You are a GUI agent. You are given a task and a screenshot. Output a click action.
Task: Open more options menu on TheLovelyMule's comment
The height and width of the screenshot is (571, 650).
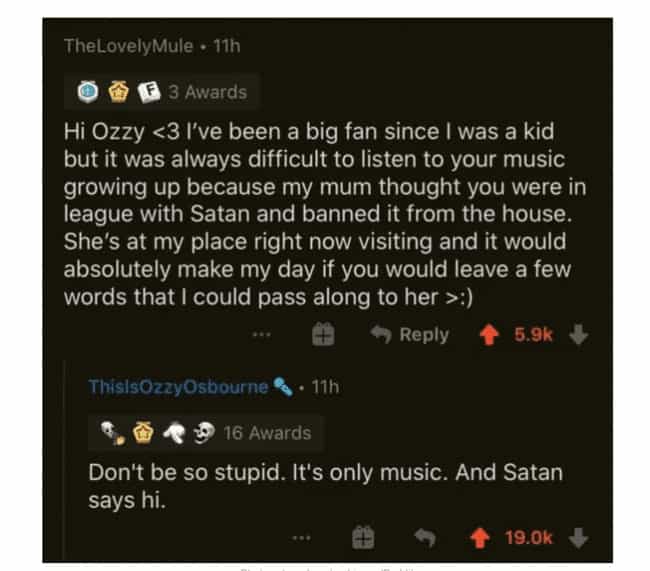click(263, 336)
